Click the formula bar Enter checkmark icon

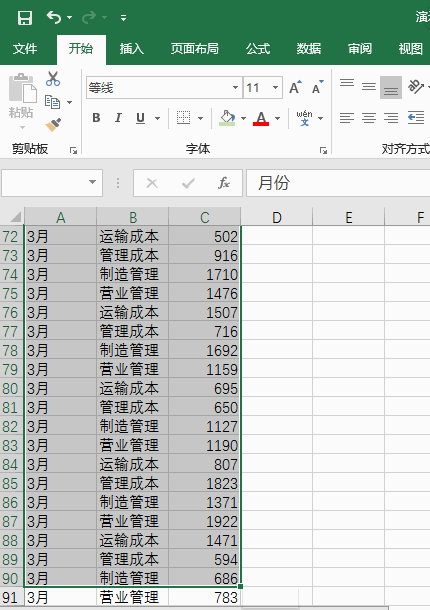[x=188, y=183]
